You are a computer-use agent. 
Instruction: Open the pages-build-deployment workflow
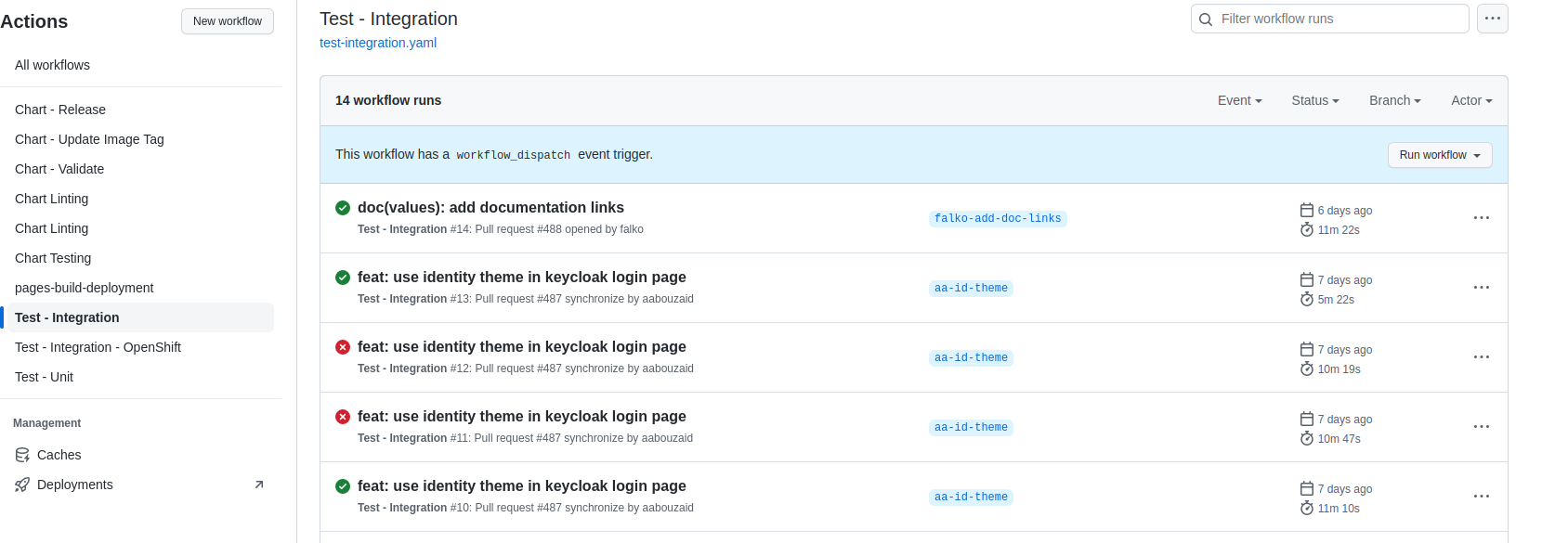(139, 288)
